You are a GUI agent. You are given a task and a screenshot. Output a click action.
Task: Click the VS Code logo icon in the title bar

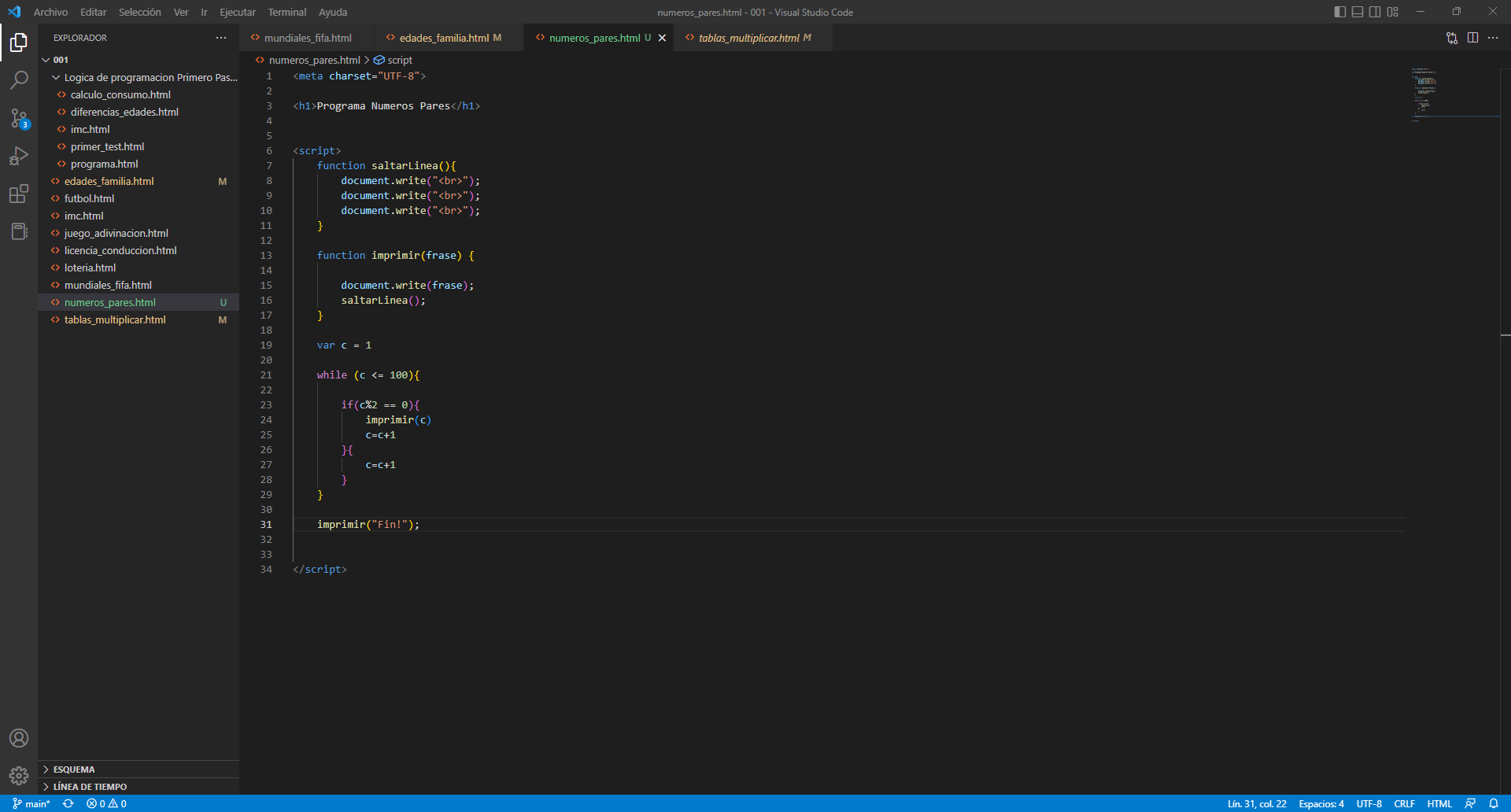click(x=14, y=12)
